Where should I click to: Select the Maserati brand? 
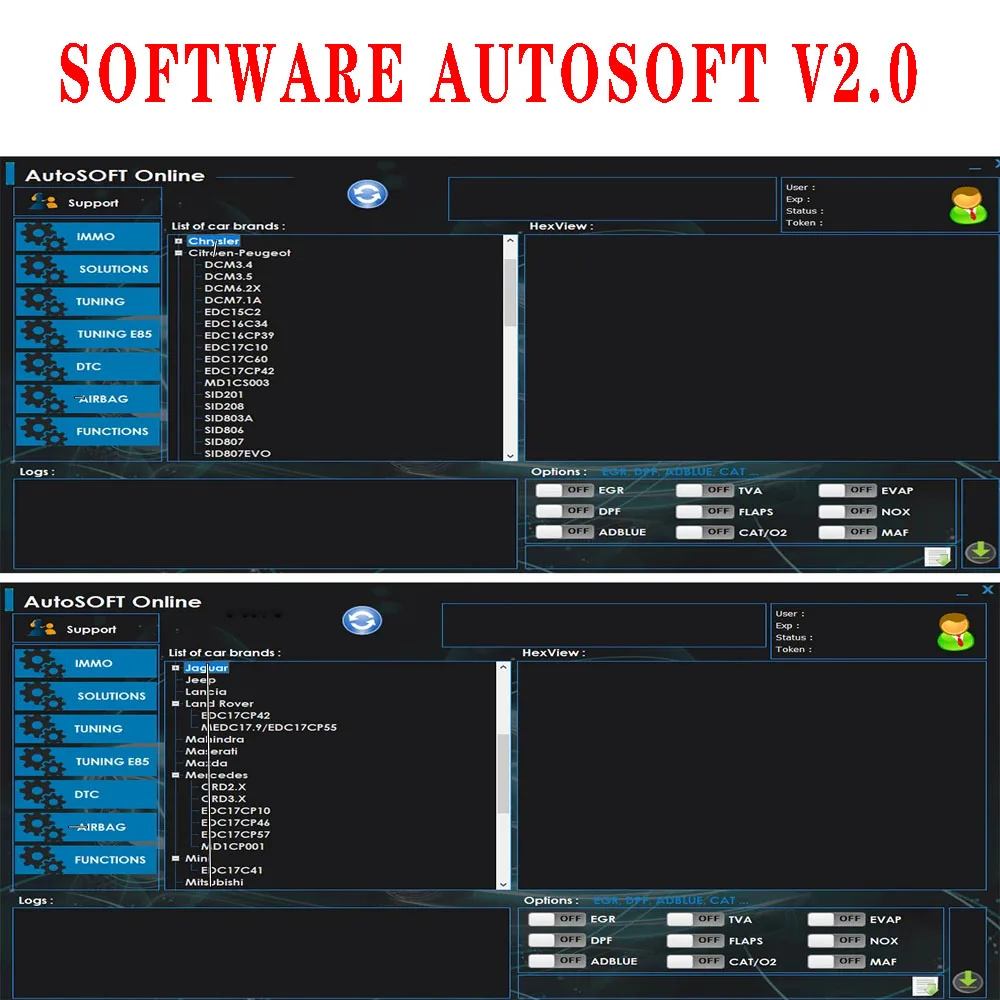pos(211,751)
